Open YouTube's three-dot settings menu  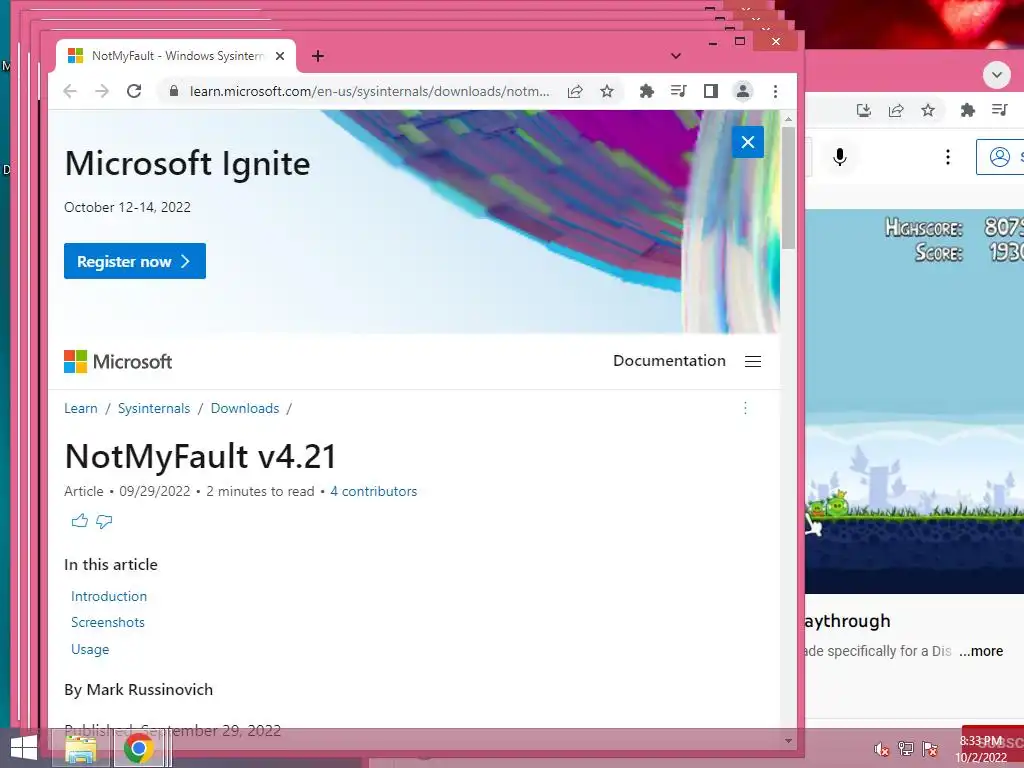tap(948, 157)
